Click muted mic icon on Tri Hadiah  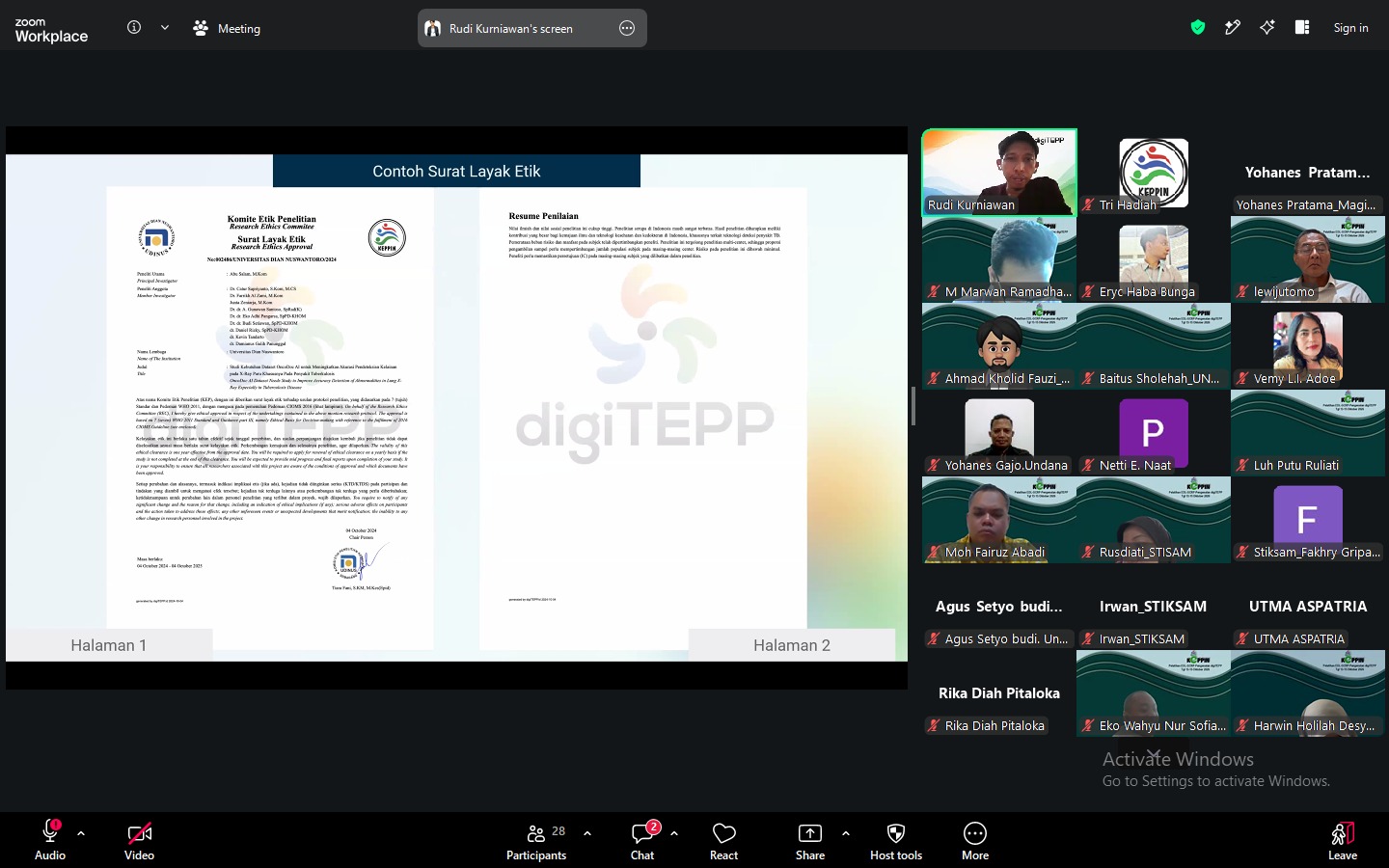tap(1088, 204)
